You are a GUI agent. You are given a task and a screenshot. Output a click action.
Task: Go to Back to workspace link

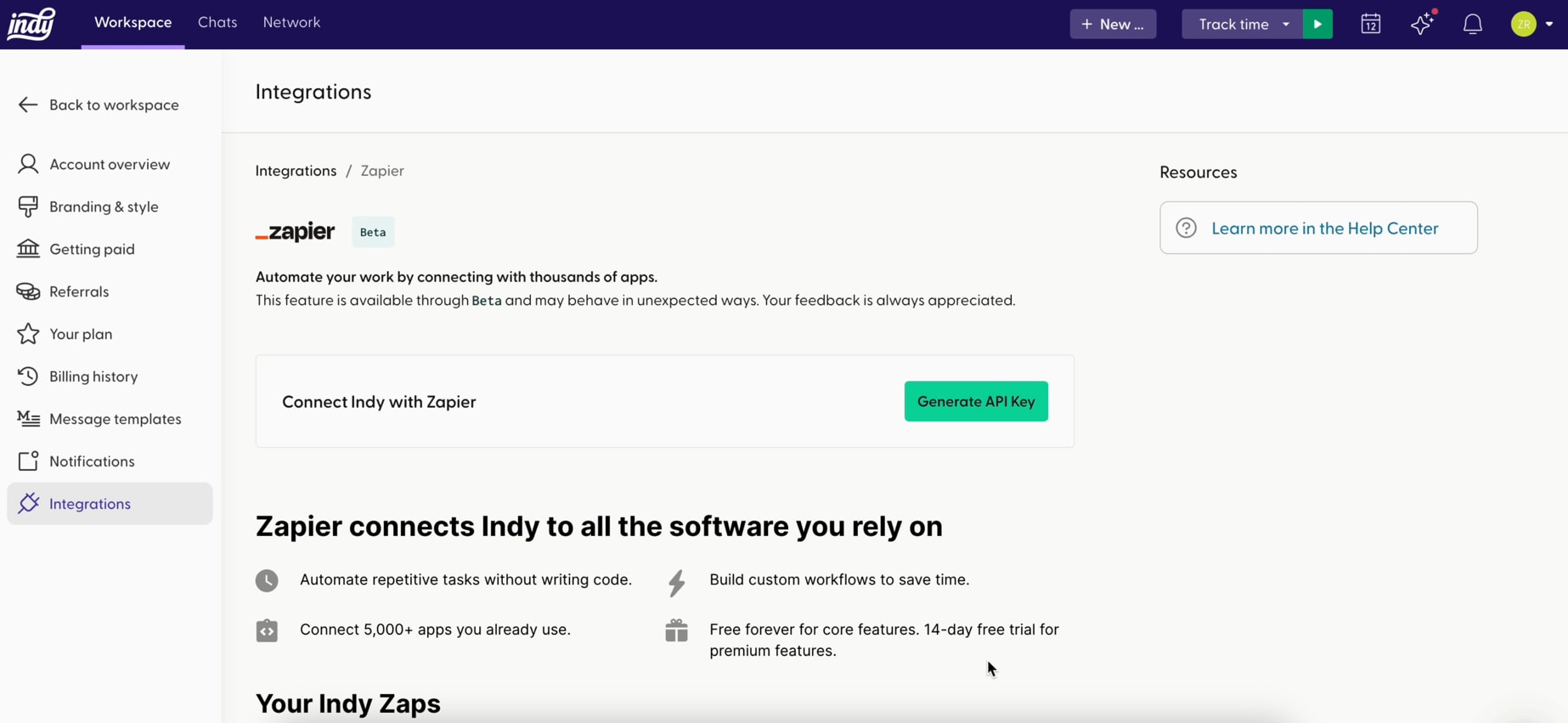[x=114, y=104]
